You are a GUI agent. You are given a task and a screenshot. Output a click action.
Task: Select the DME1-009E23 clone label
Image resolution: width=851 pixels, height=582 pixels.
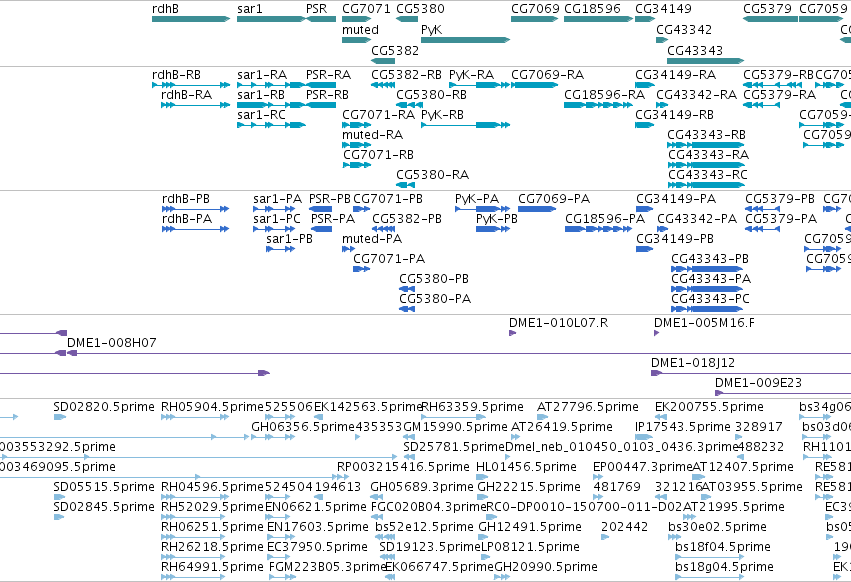tap(758, 383)
